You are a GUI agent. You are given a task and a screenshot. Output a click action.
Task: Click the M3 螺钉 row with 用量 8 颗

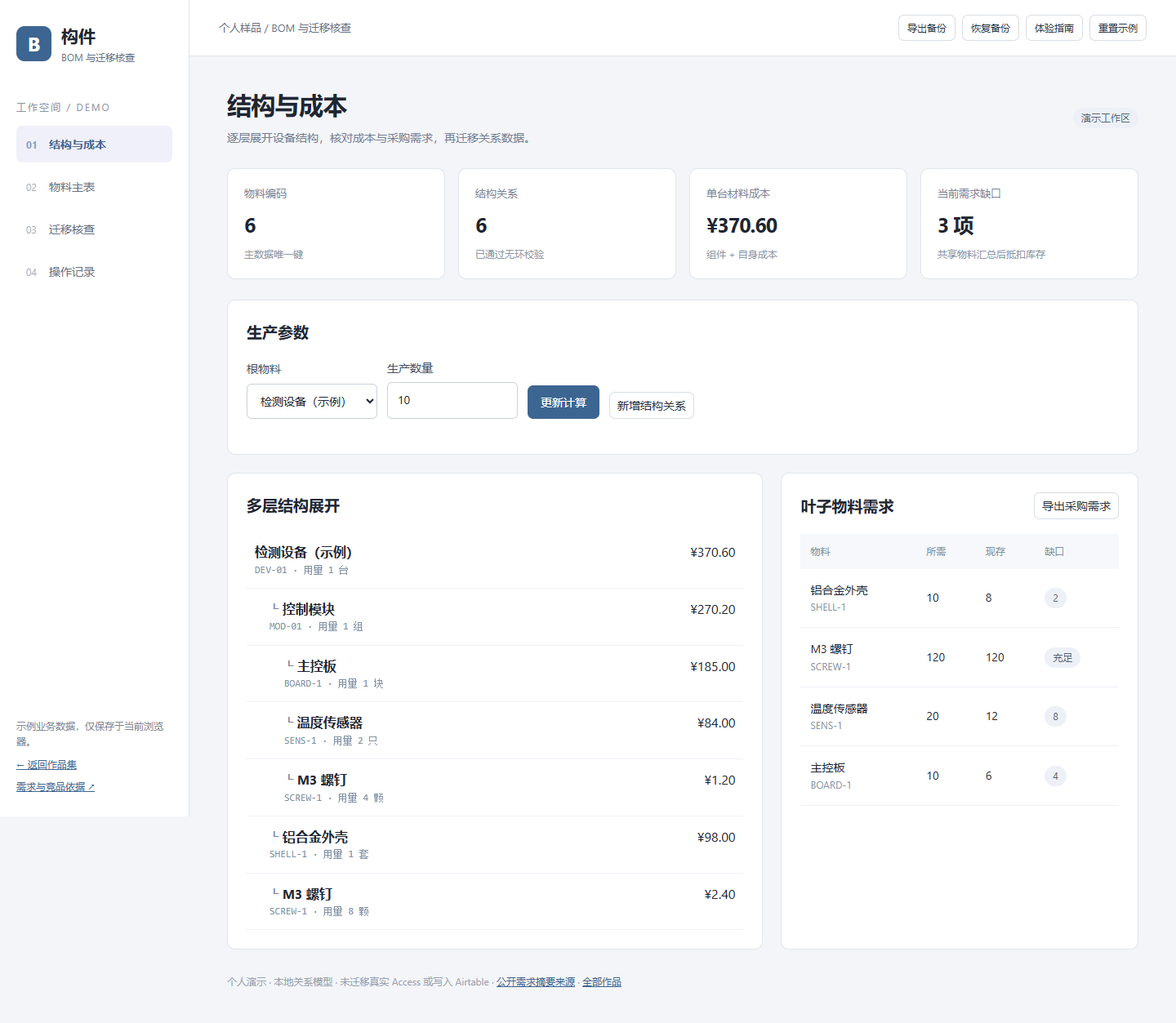[495, 902]
